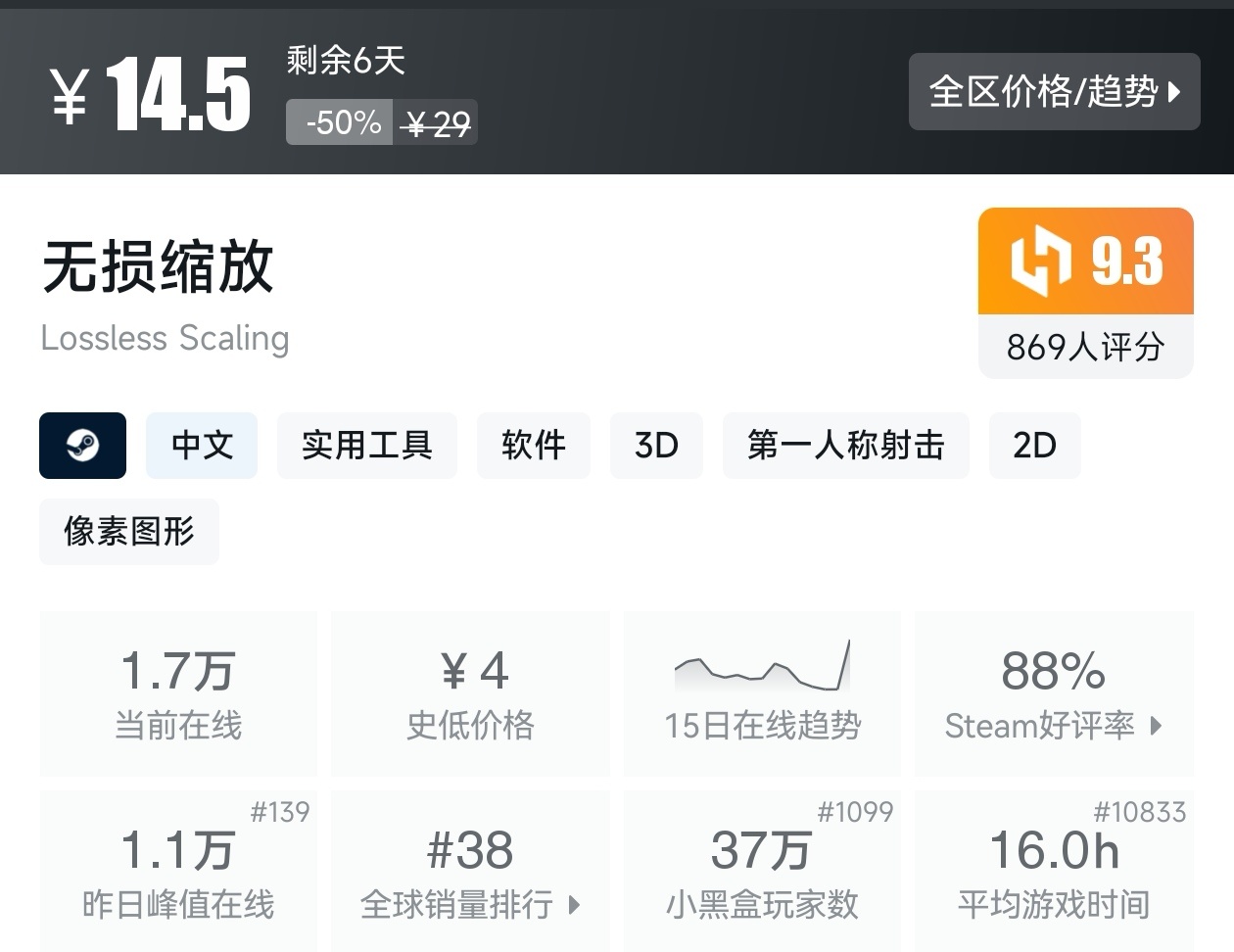1234x952 pixels.
Task: Click the 16.0h 平均游戏时间 card
Action: 1054,870
